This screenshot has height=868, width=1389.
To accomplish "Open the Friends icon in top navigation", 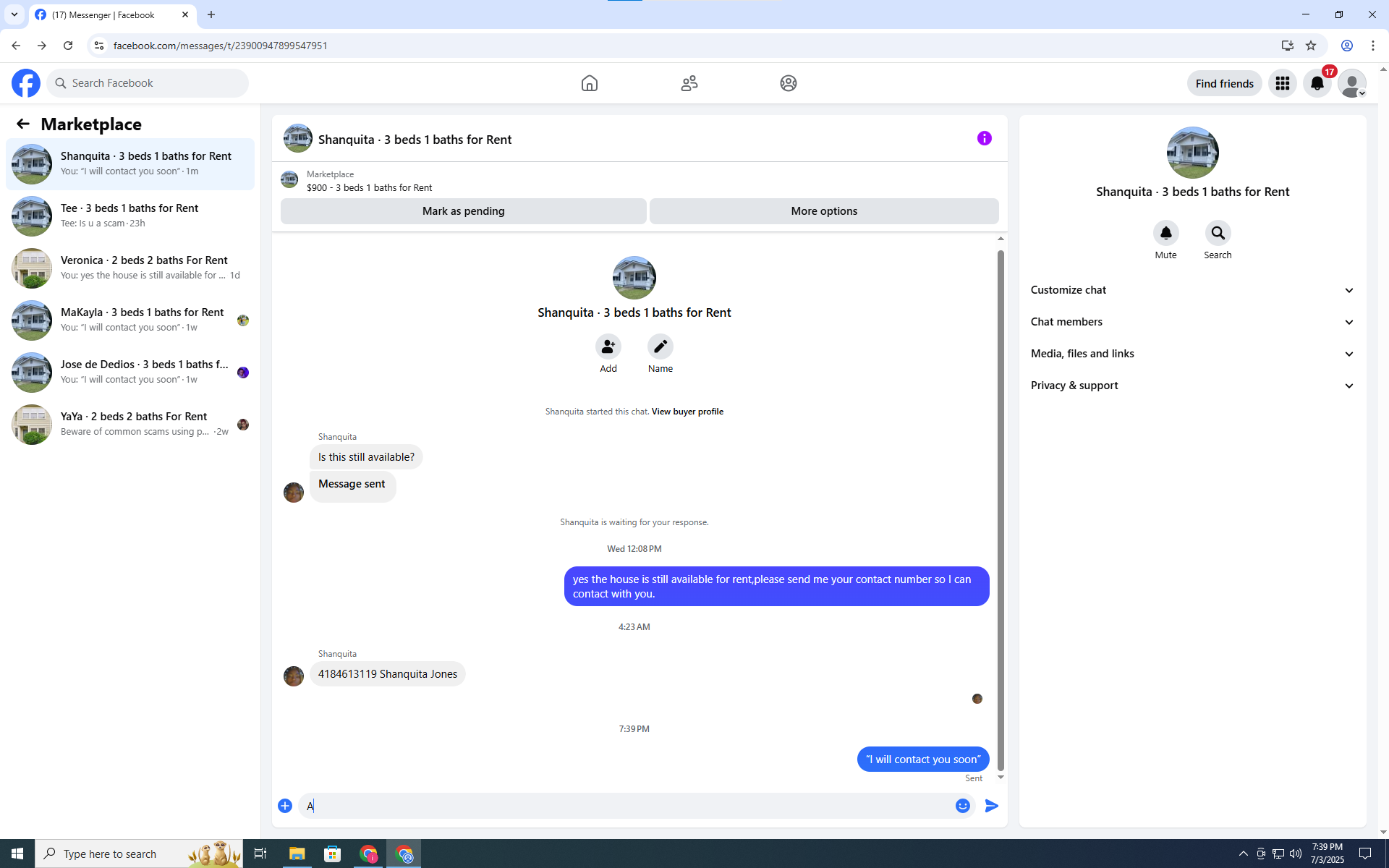I will click(689, 83).
